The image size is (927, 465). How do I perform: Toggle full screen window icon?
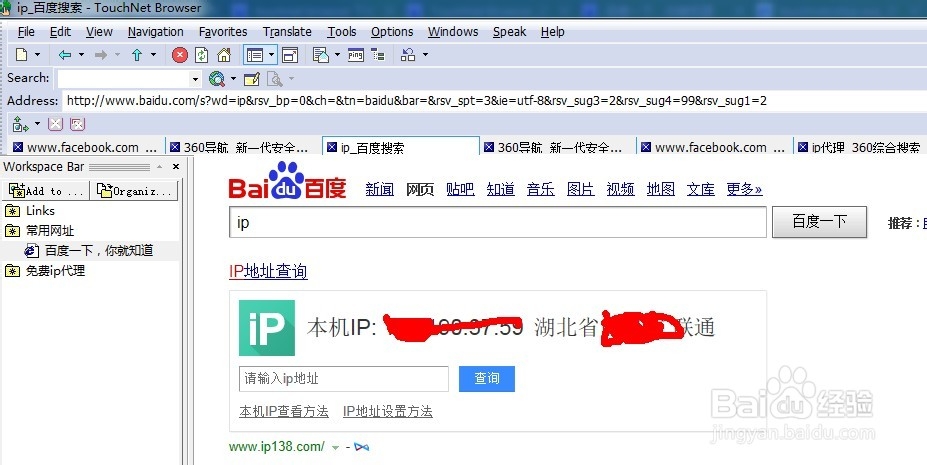[x=290, y=55]
